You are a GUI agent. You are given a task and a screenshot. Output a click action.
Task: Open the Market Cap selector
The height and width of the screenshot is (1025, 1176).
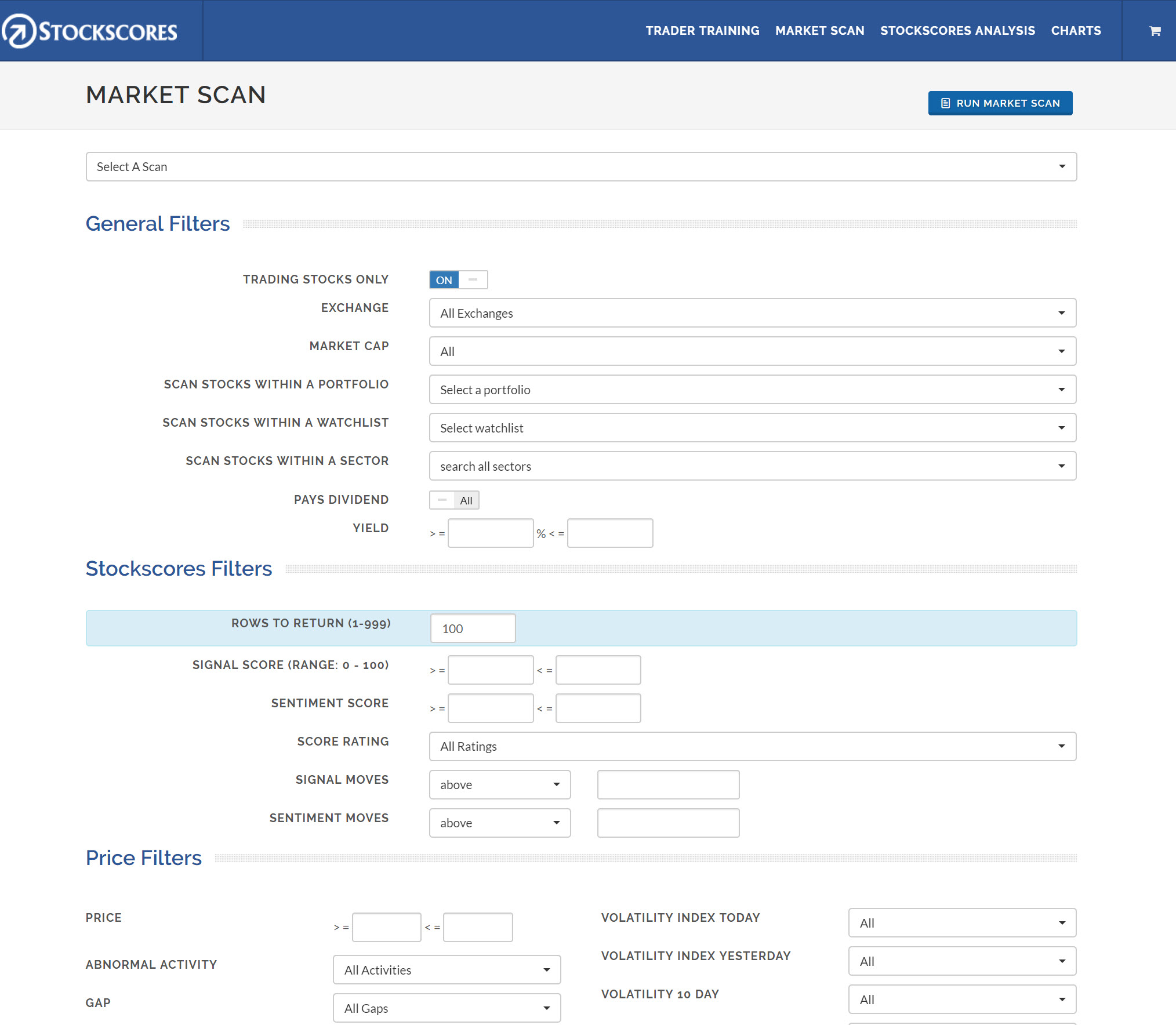pyautogui.click(x=752, y=351)
